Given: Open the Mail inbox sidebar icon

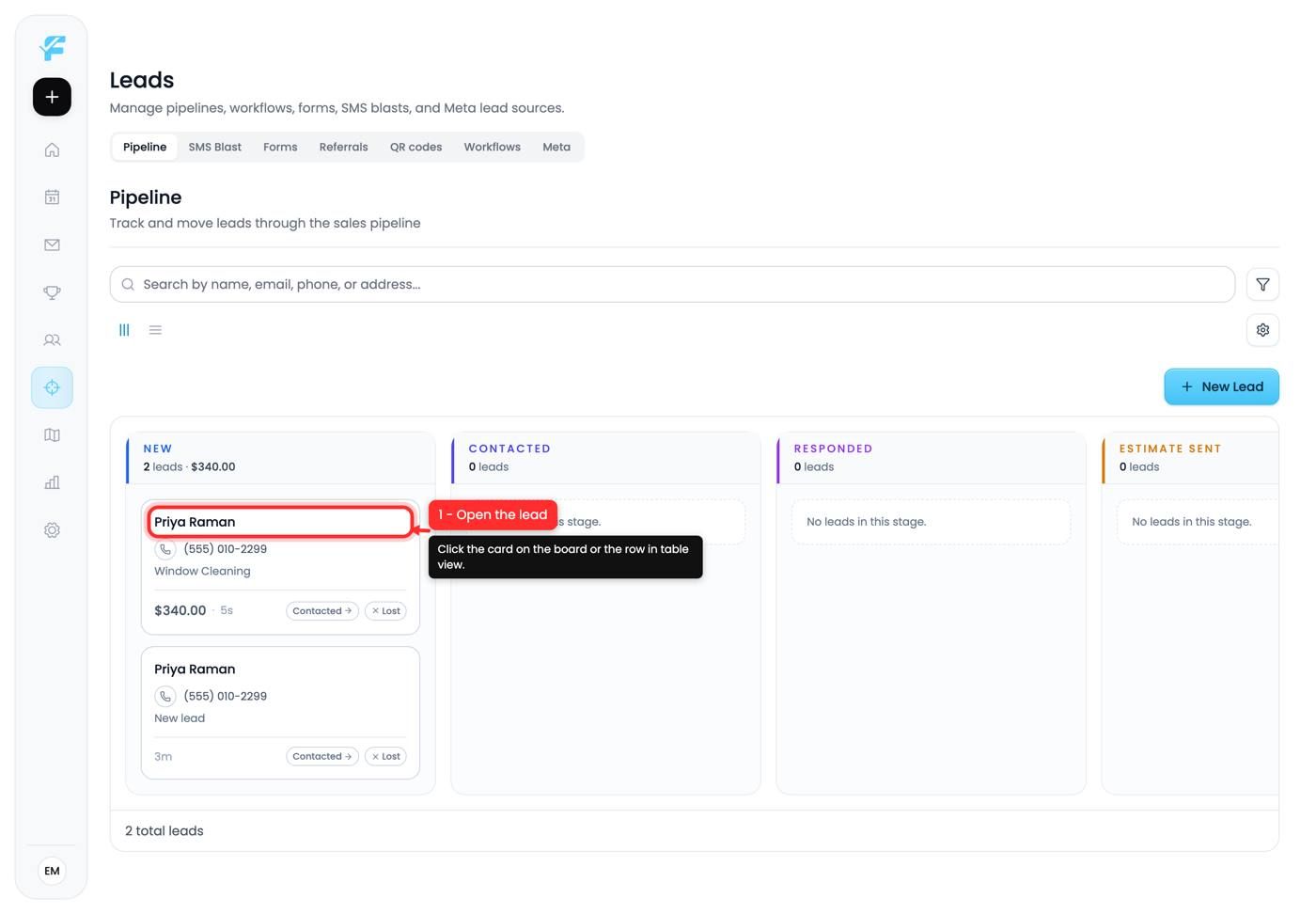Looking at the screenshot, I should (52, 244).
